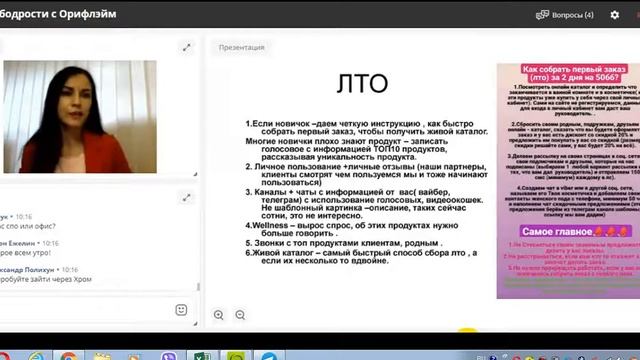The image size is (640, 360).
Task: Click the slide heading ЛТО
Action: point(362,84)
